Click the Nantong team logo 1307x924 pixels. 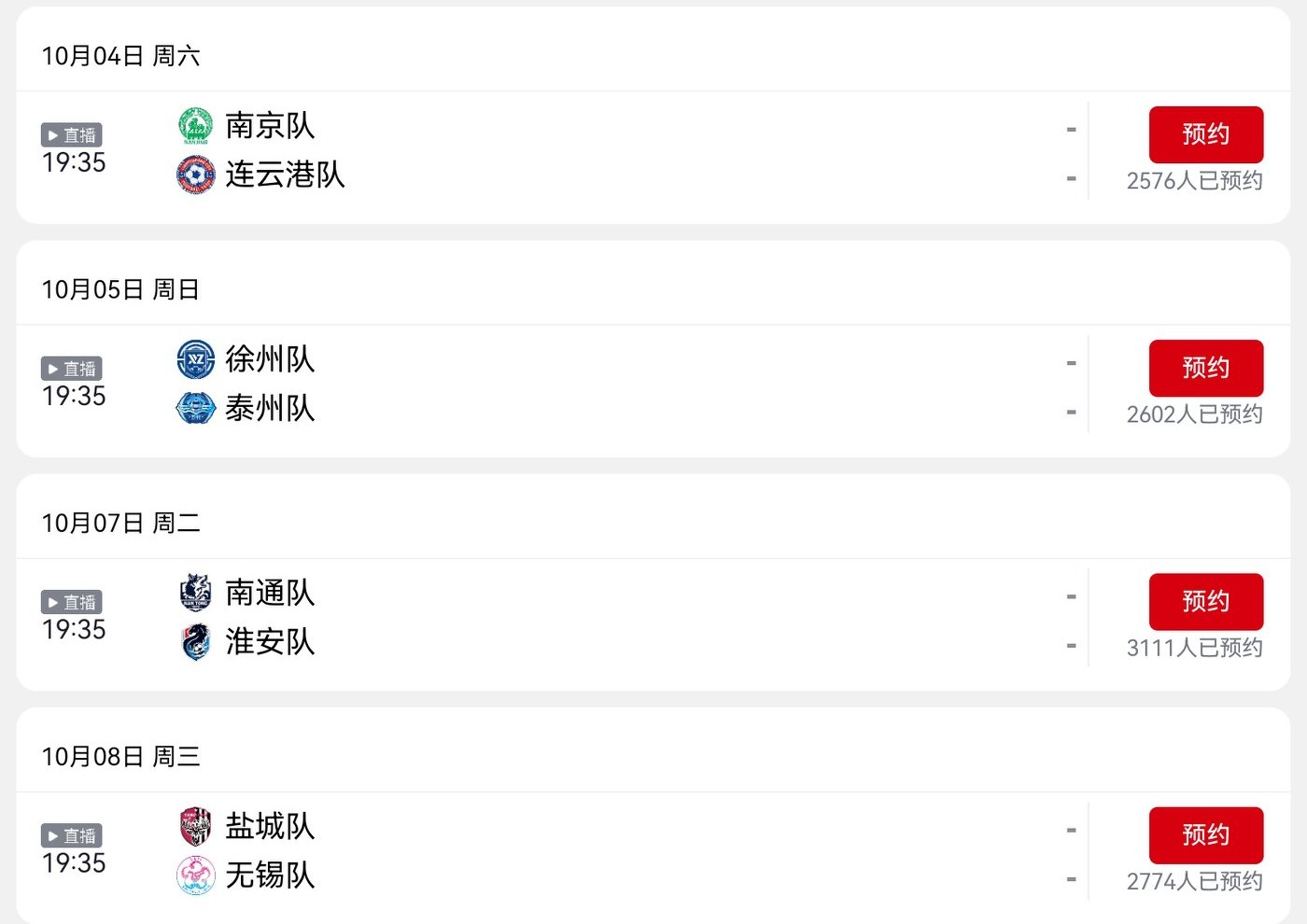coord(195,593)
